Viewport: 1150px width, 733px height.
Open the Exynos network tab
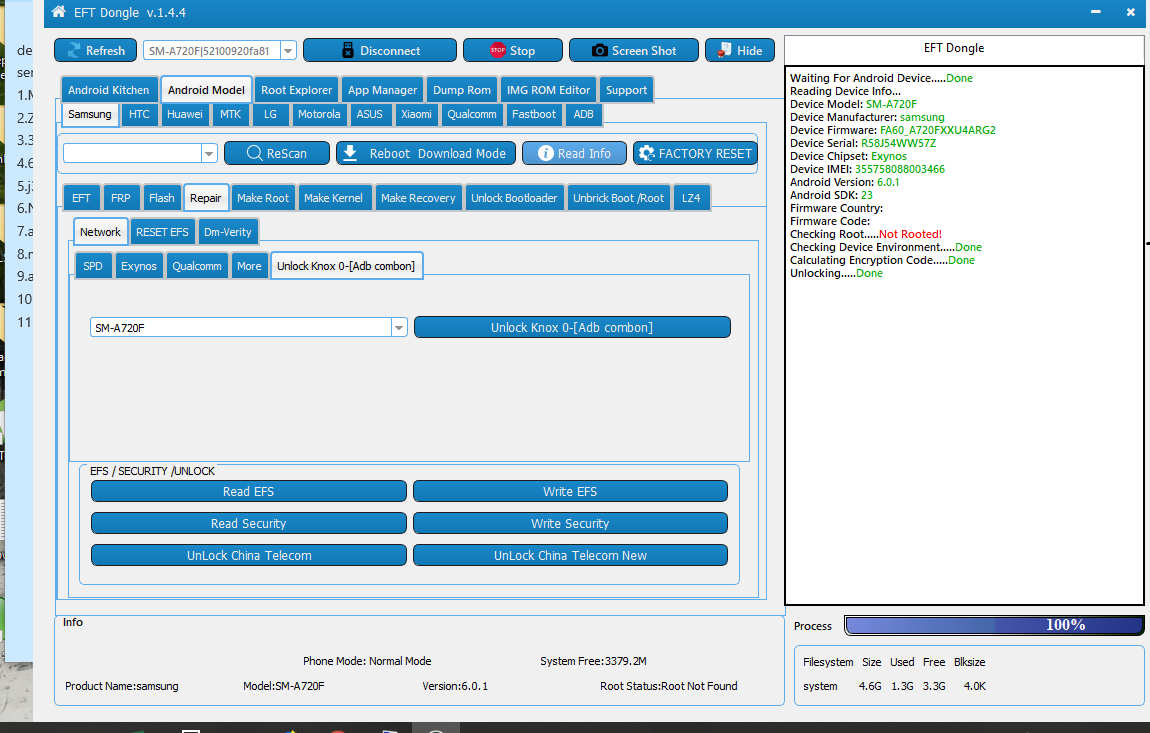(x=139, y=266)
